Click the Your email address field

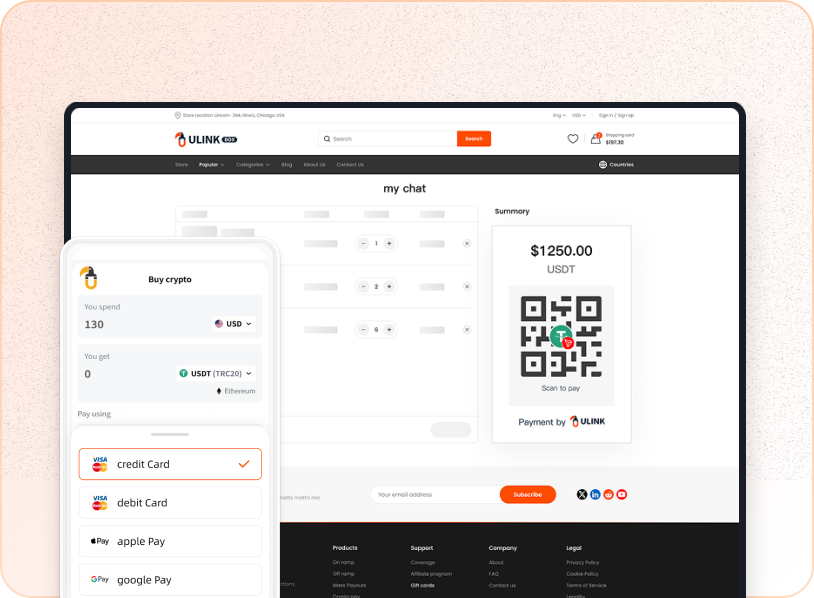(435, 494)
